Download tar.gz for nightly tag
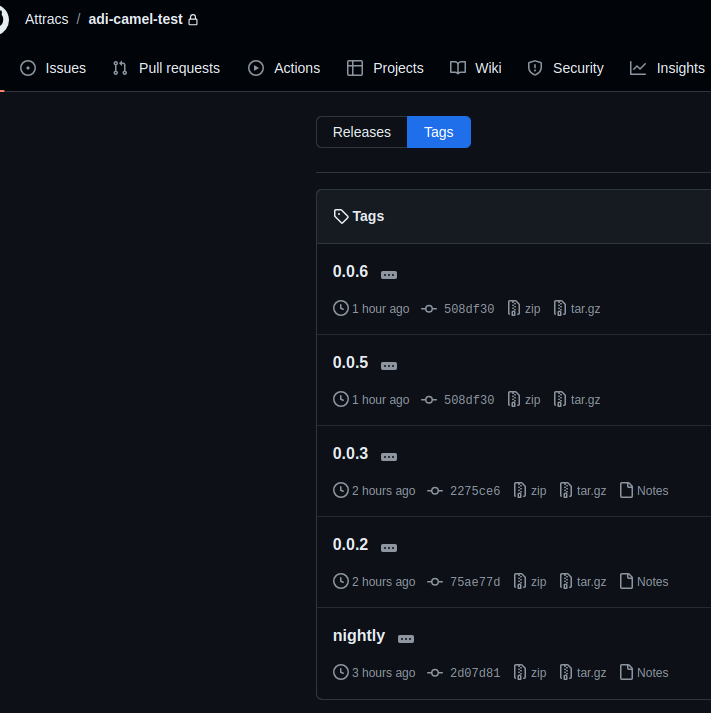Viewport: 711px width, 713px height. [583, 673]
